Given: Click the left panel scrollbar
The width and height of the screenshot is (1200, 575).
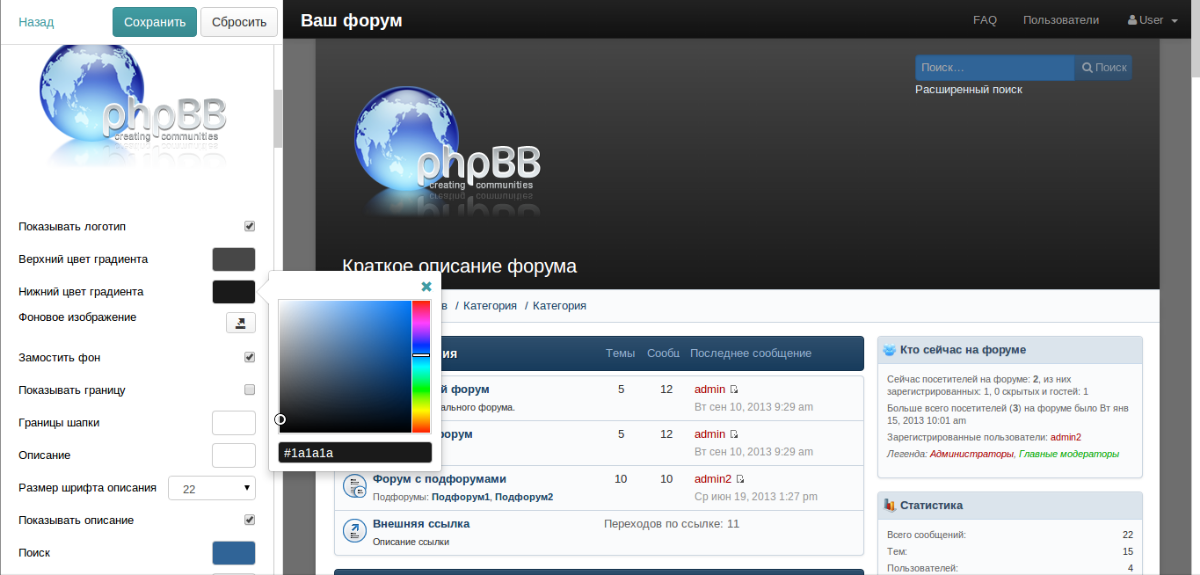Looking at the screenshot, I should tap(277, 119).
